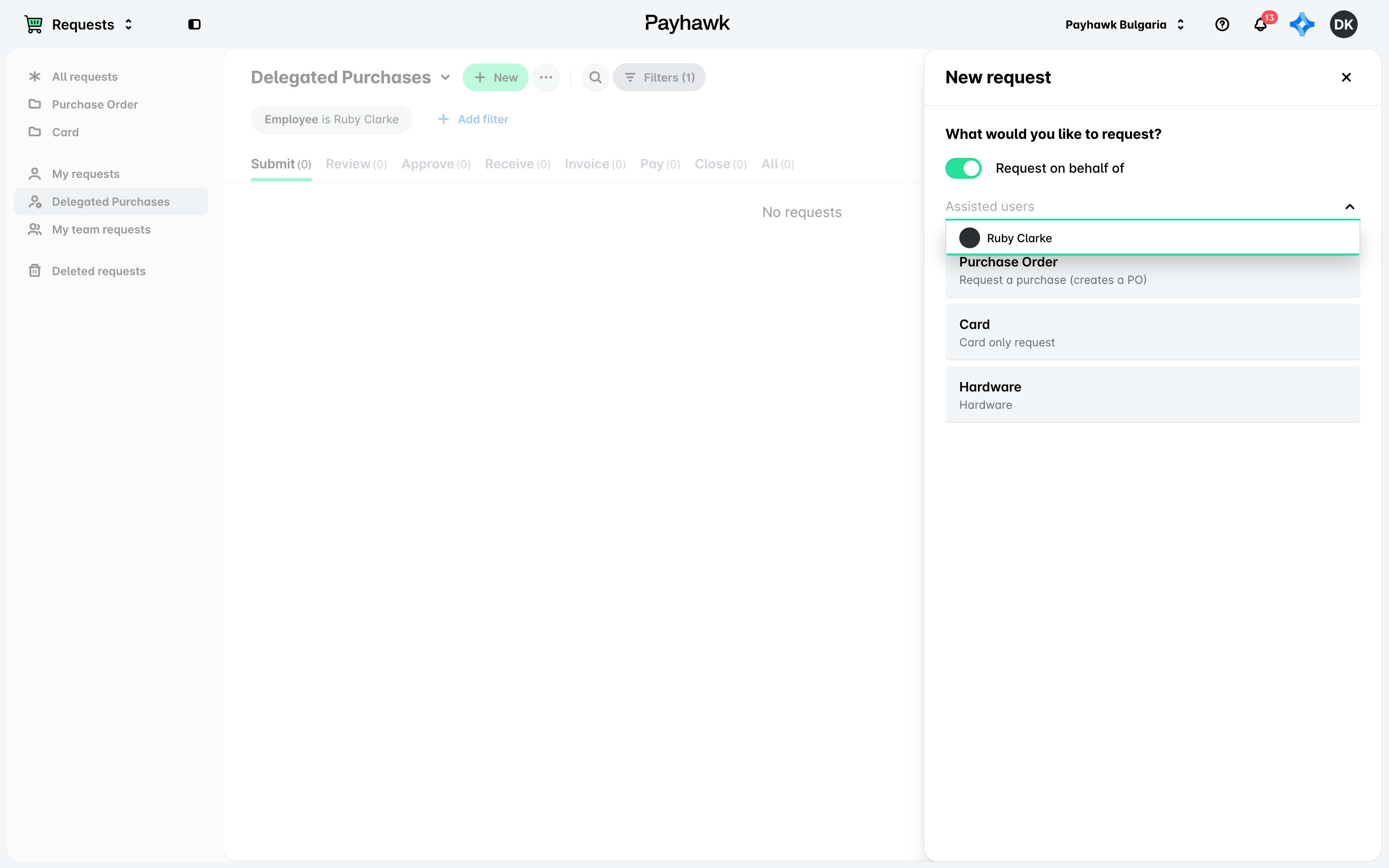The height and width of the screenshot is (868, 1389).
Task: Click the Deleted requests trash icon
Action: 34,270
